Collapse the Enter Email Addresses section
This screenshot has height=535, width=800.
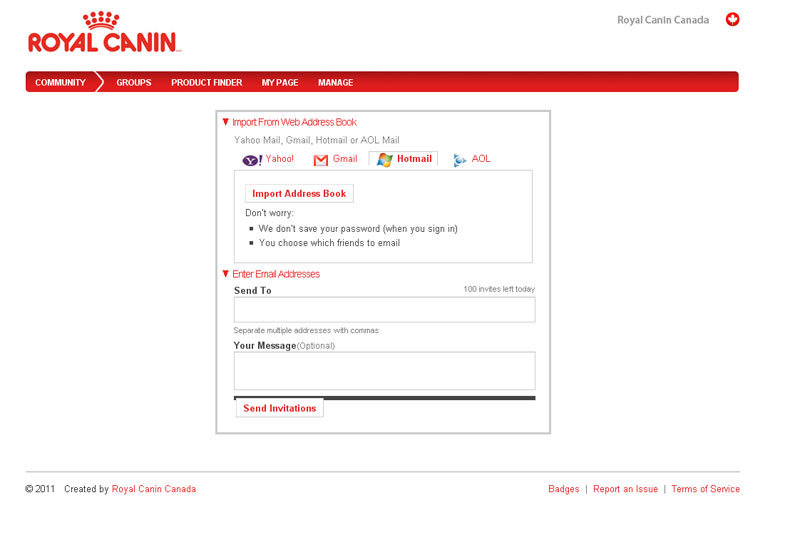click(x=226, y=274)
